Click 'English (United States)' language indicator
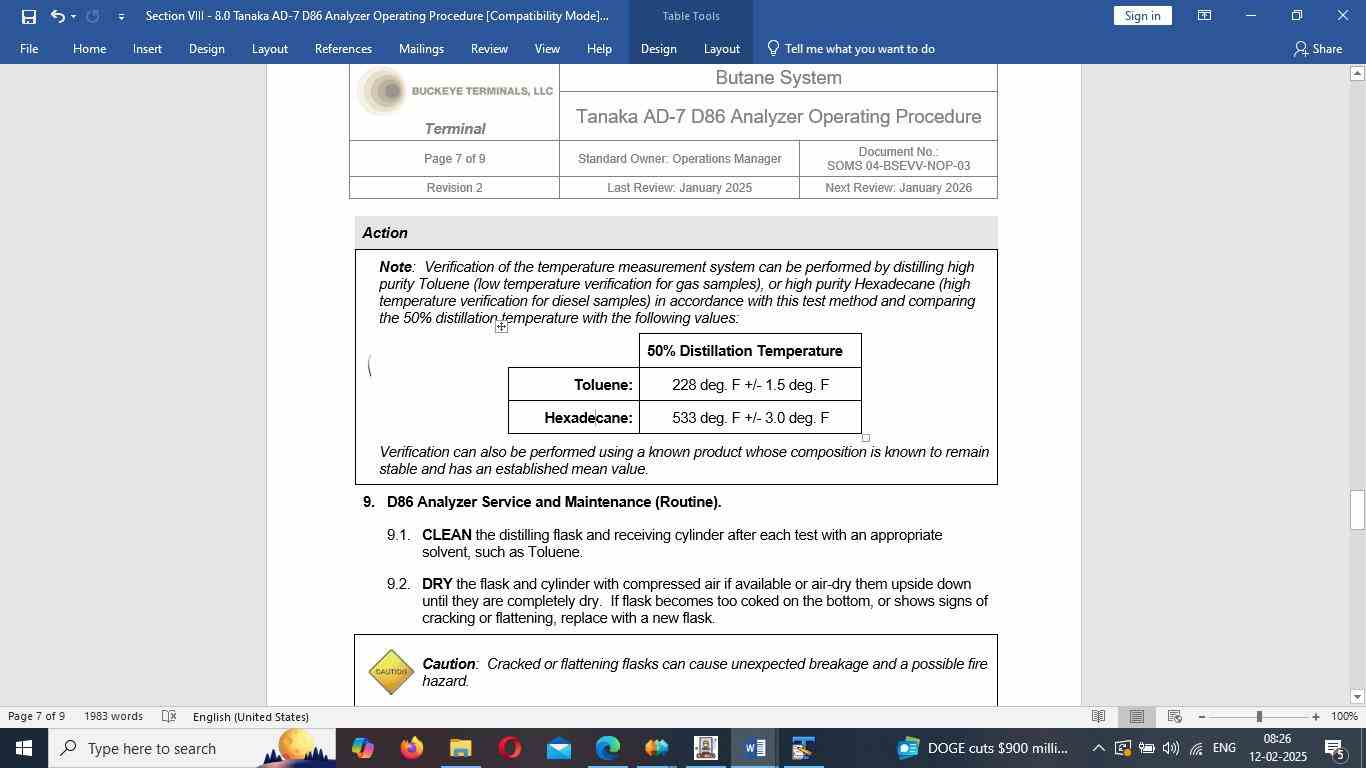 point(250,716)
